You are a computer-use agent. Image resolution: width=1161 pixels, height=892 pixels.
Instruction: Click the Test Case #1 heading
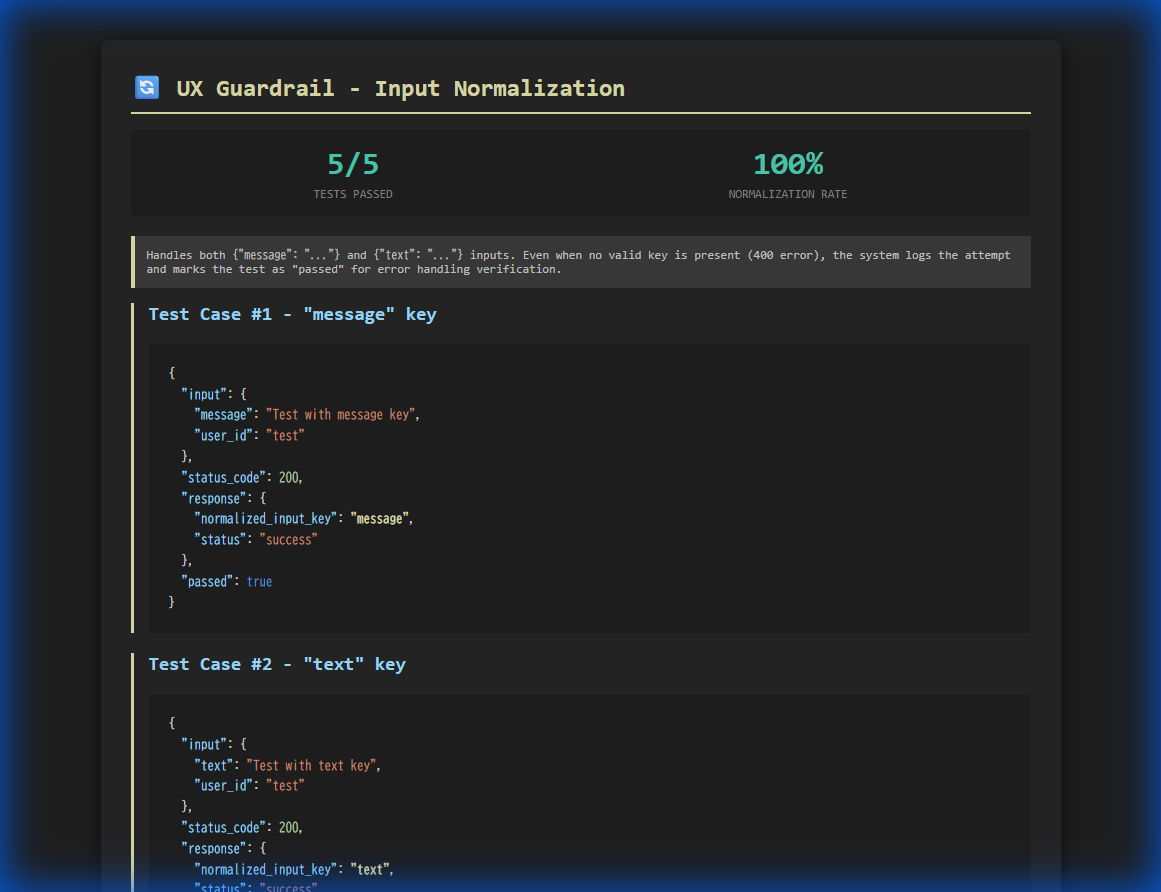tap(292, 314)
